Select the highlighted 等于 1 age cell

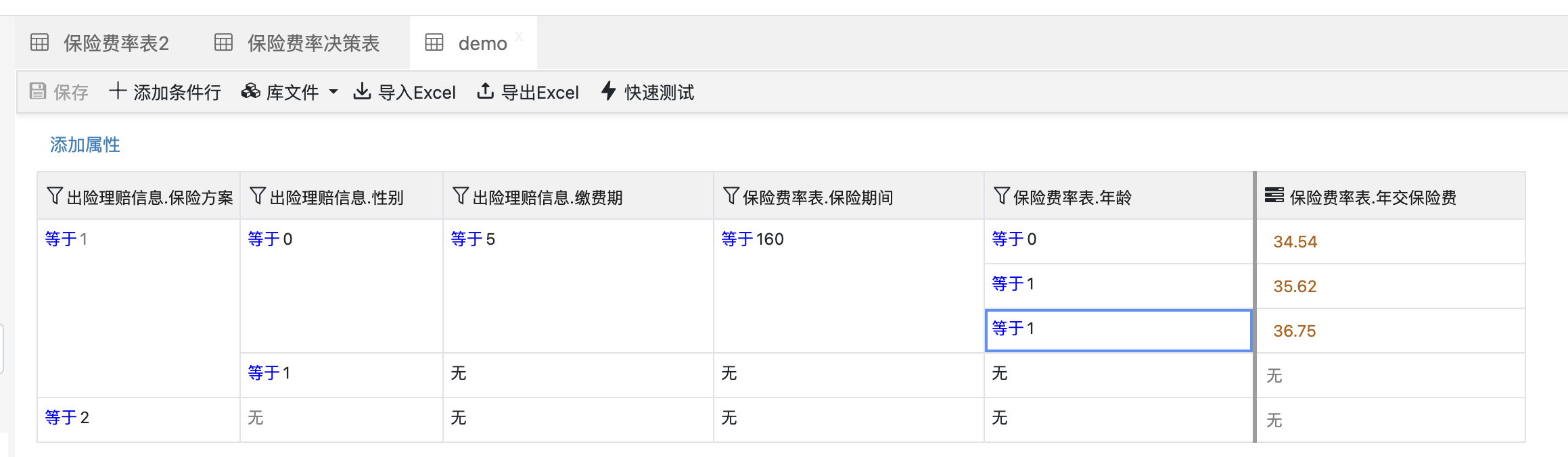click(x=1117, y=330)
